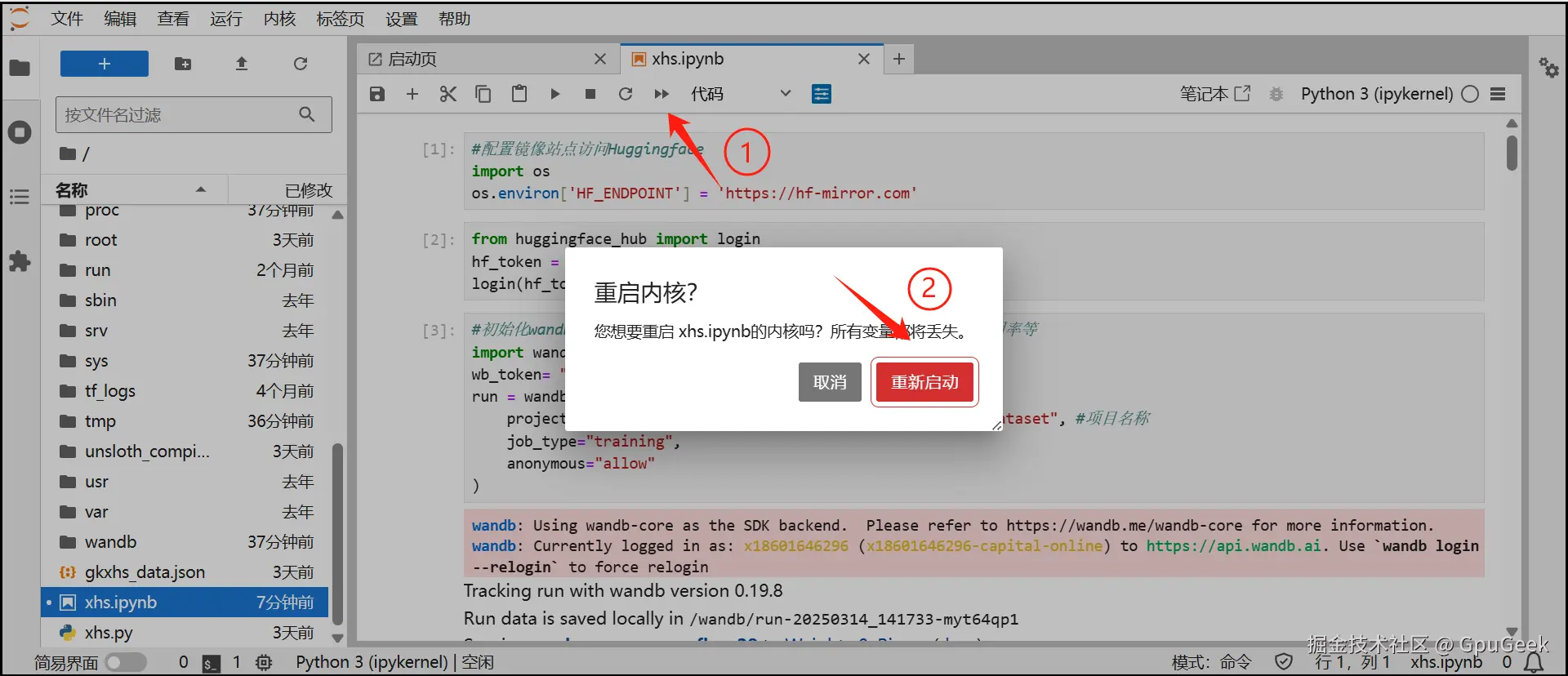The height and width of the screenshot is (676, 1568).
Task: Open the 编辑 menu
Action: tap(120, 19)
